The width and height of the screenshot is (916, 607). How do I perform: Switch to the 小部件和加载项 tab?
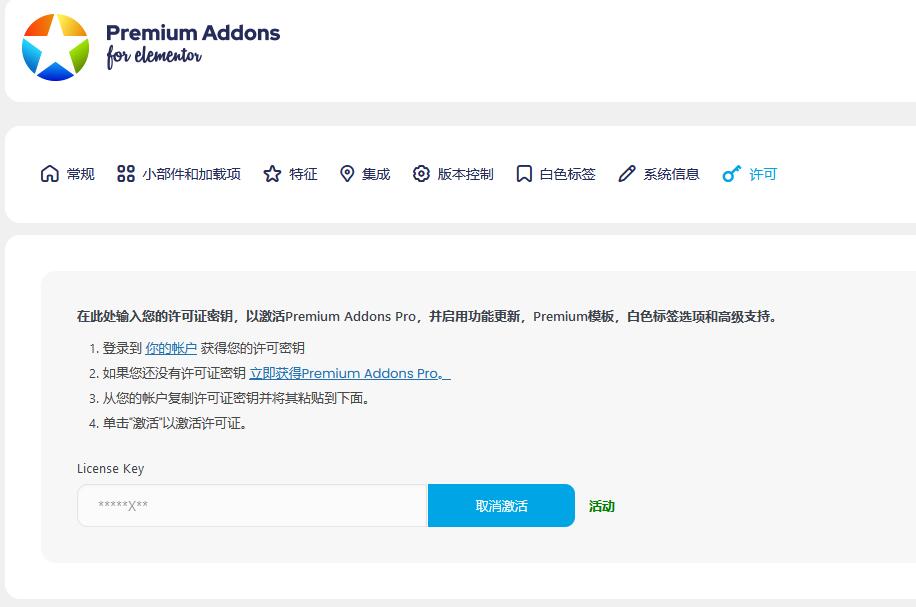(191, 174)
